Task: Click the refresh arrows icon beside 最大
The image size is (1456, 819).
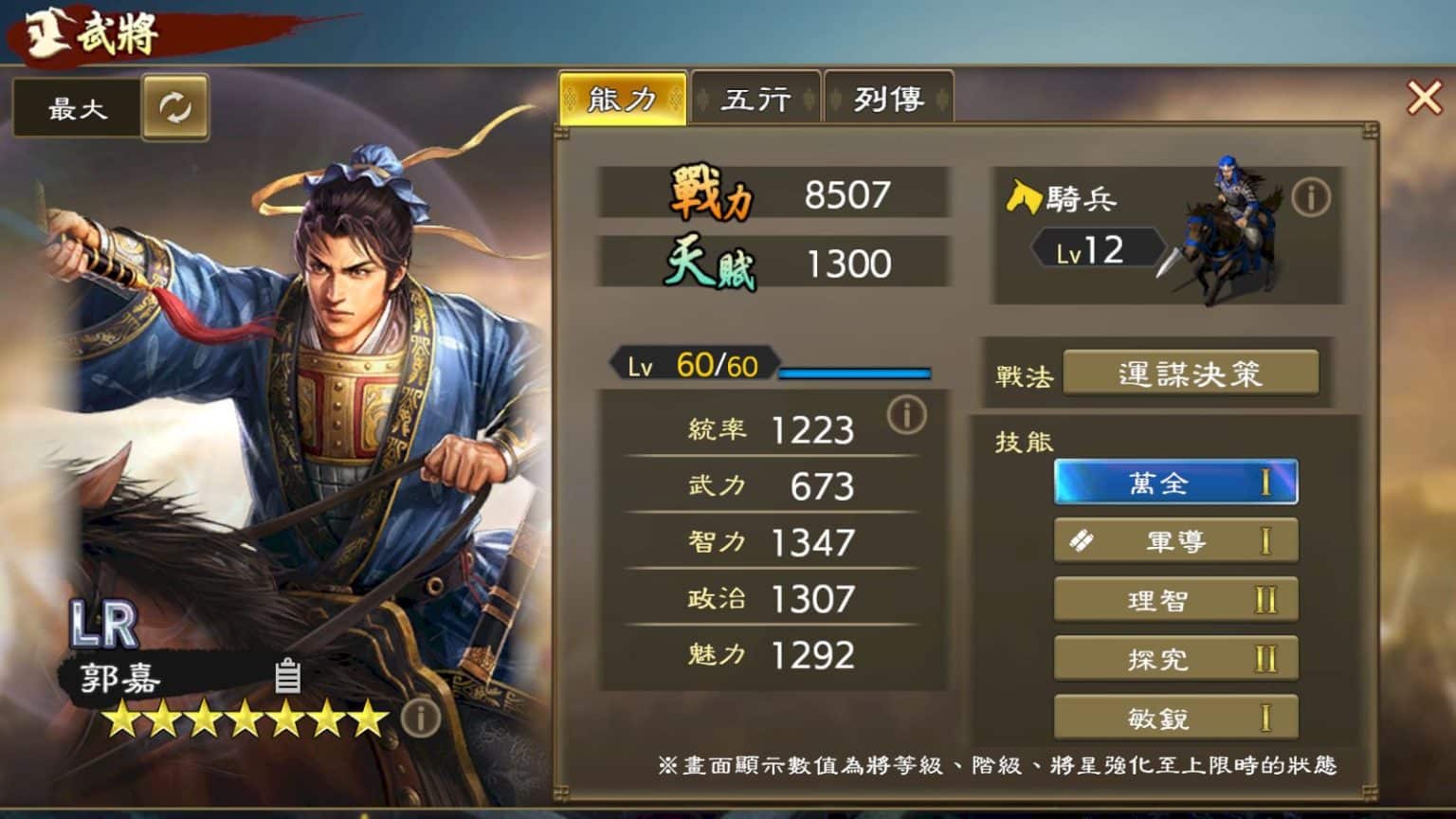Action: click(175, 107)
